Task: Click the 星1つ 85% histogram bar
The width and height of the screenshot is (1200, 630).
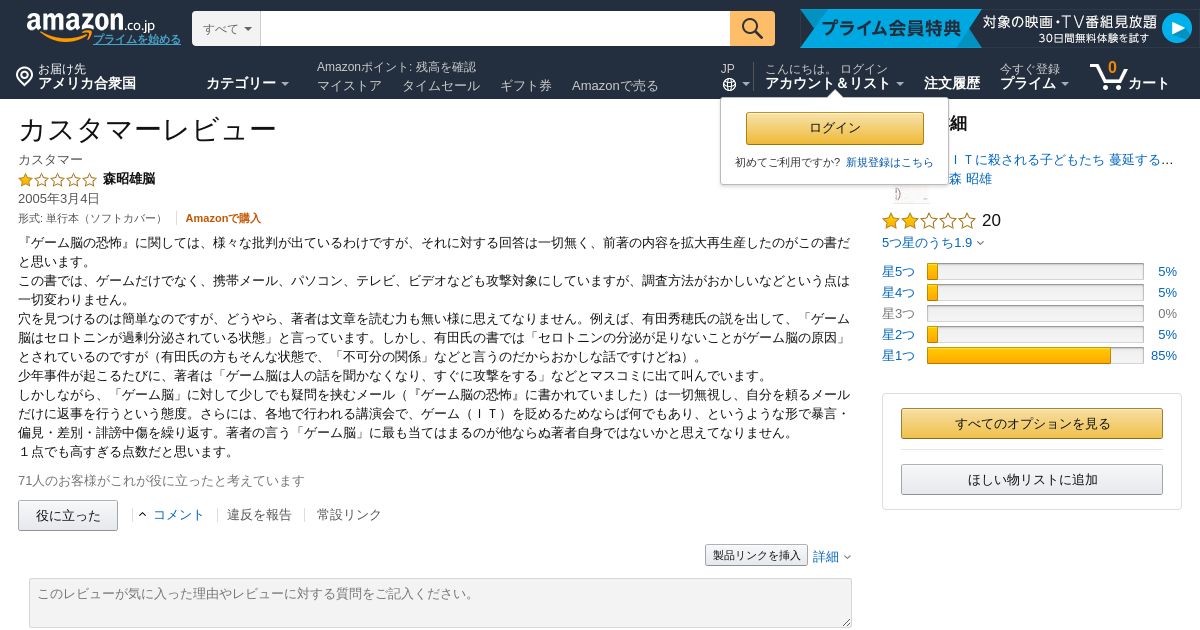Action: click(1035, 356)
